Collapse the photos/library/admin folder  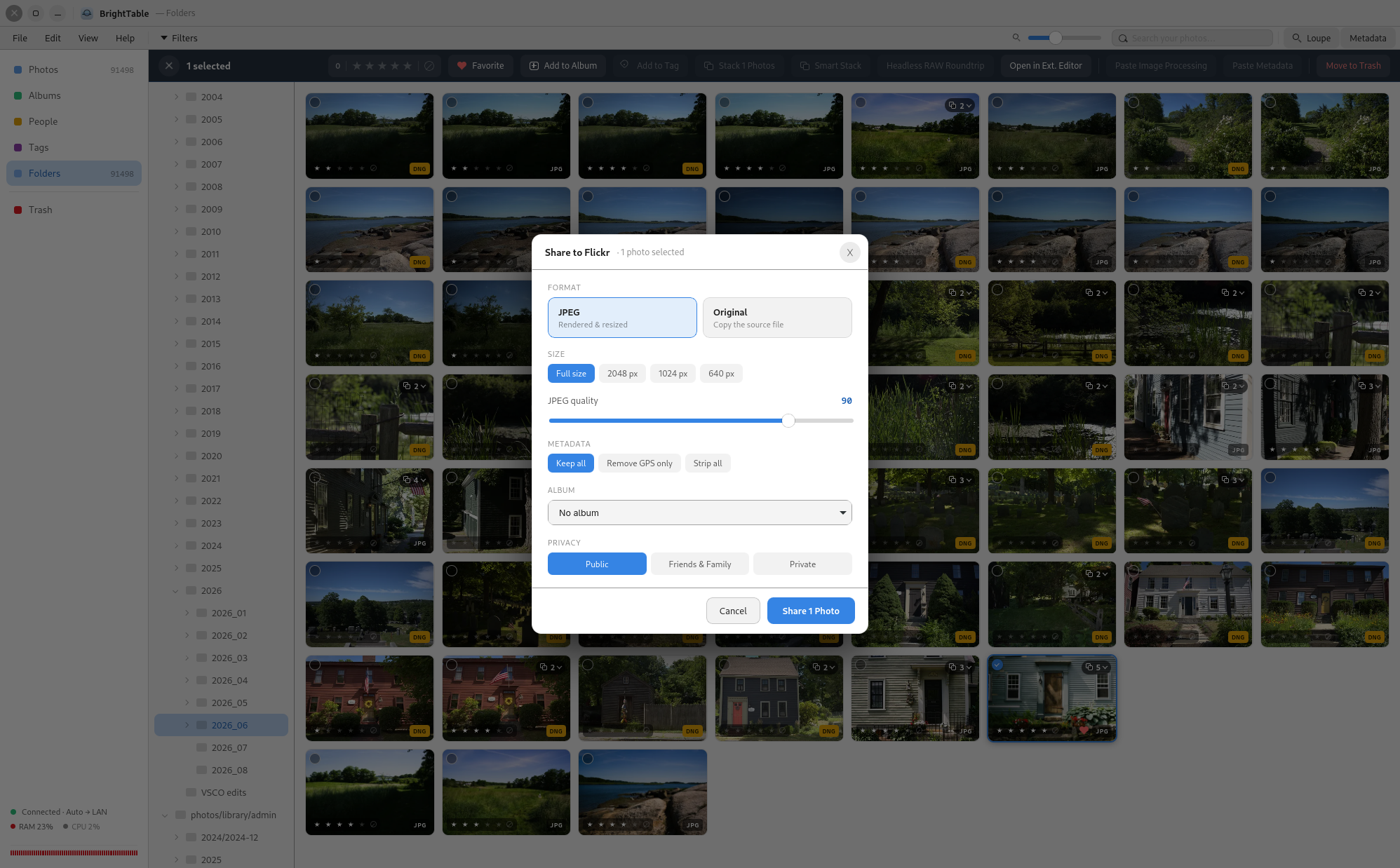[x=166, y=815]
